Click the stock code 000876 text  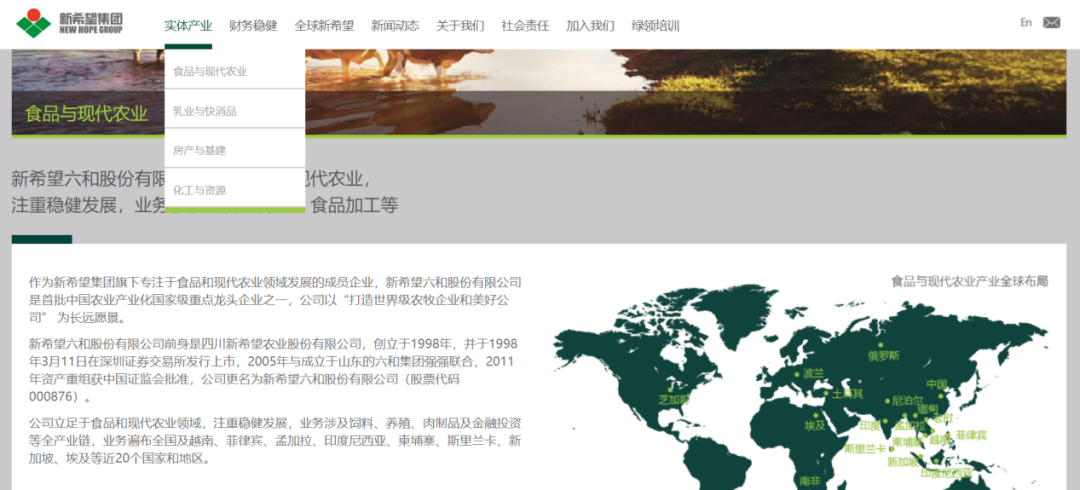[52, 398]
